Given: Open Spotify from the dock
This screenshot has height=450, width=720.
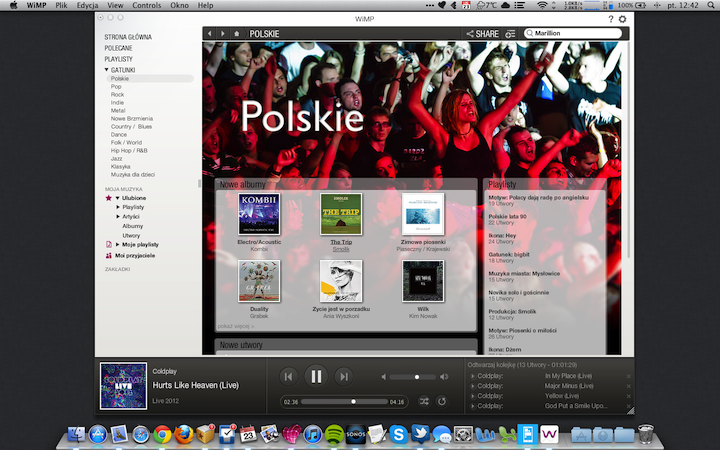Looking at the screenshot, I should [x=334, y=434].
